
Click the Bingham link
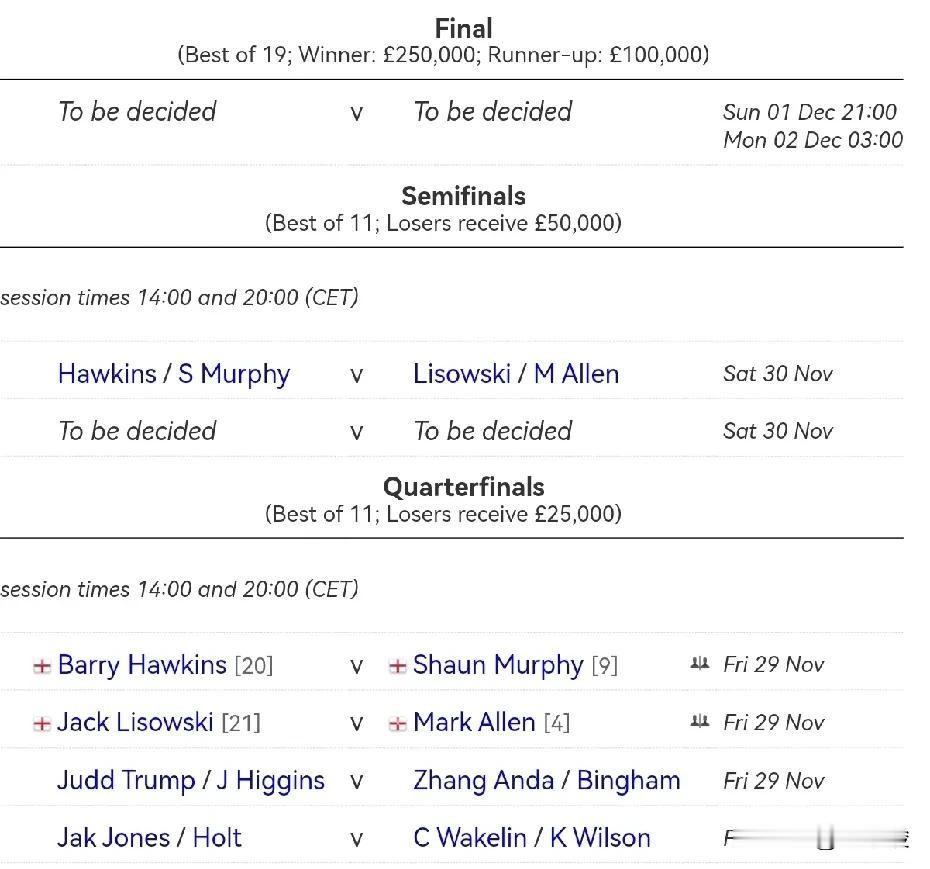pos(628,781)
